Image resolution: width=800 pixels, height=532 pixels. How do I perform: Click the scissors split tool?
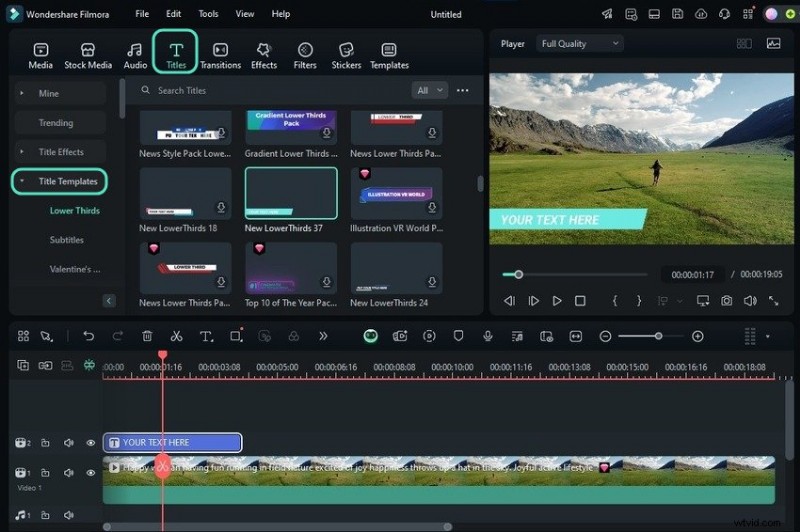[176, 337]
